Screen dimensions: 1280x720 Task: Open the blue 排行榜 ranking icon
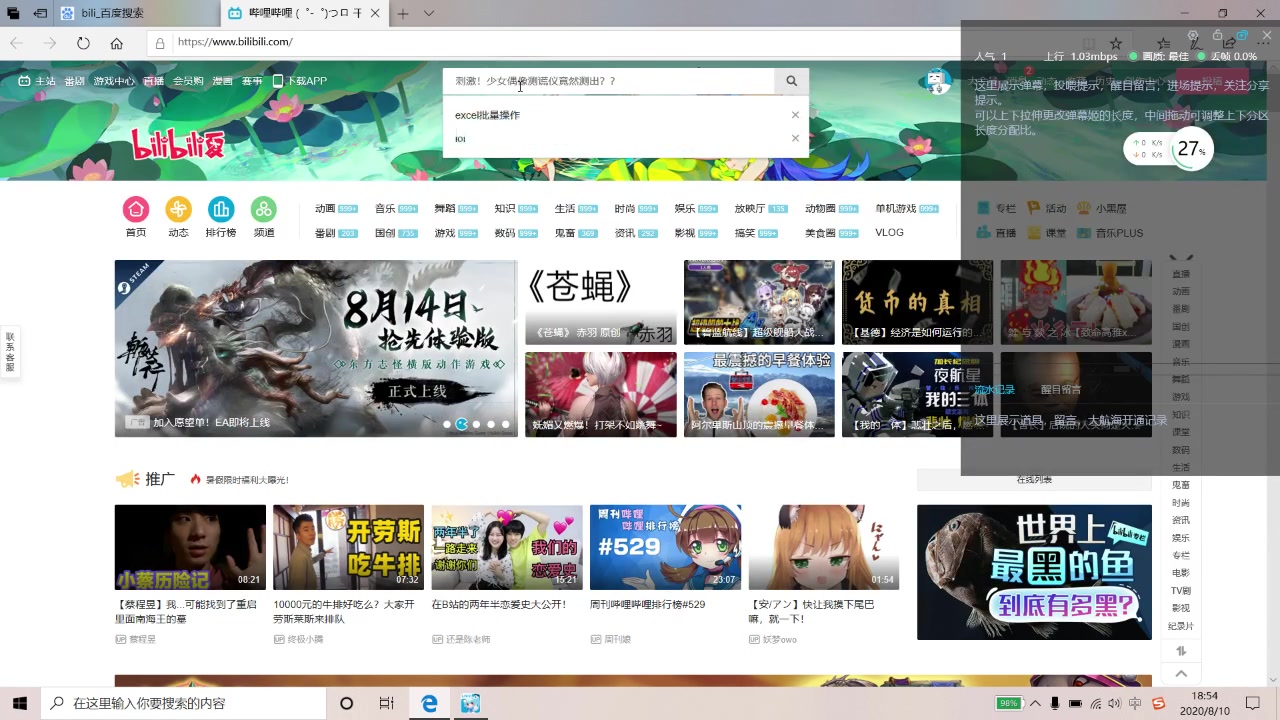[x=221, y=209]
